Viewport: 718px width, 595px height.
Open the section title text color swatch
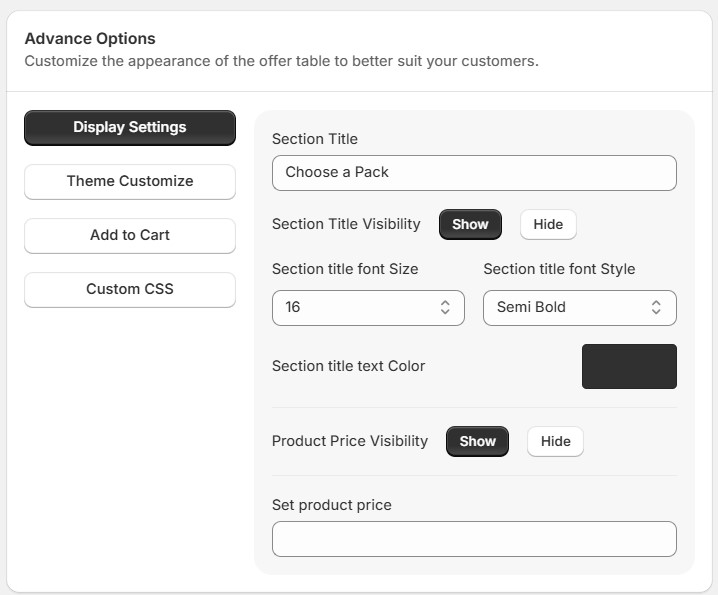click(629, 366)
